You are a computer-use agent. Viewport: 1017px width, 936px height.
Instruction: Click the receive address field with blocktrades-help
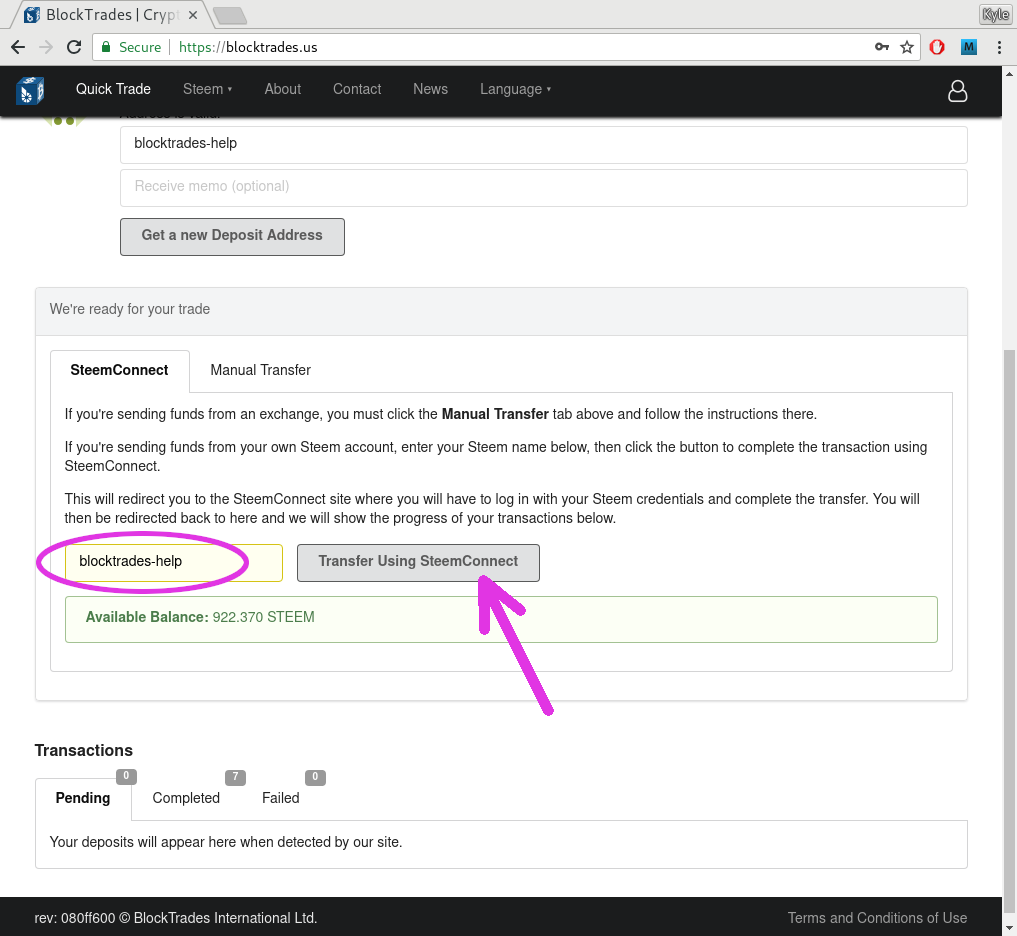click(544, 144)
